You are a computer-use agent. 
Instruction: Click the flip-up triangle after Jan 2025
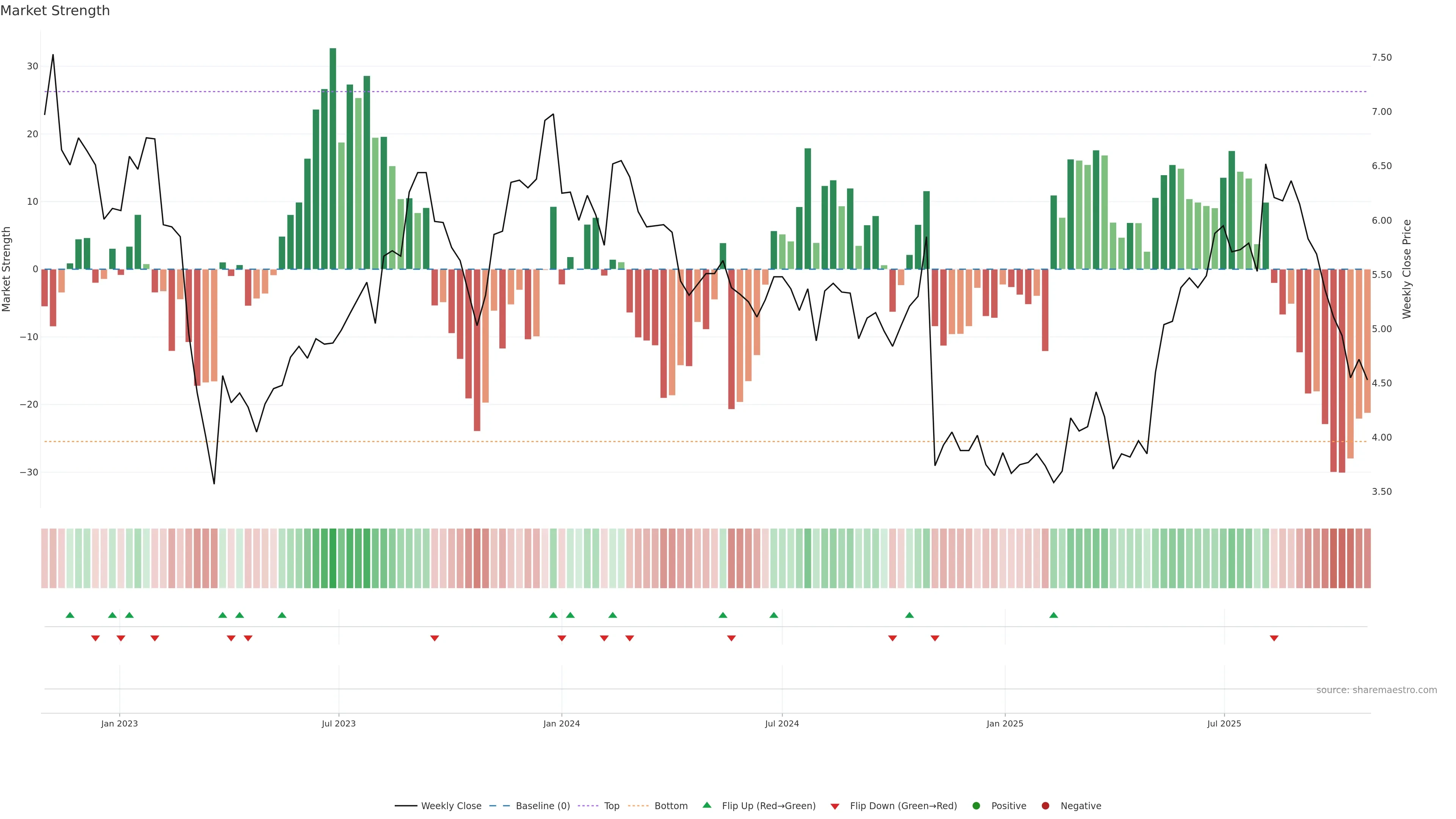[1054, 615]
